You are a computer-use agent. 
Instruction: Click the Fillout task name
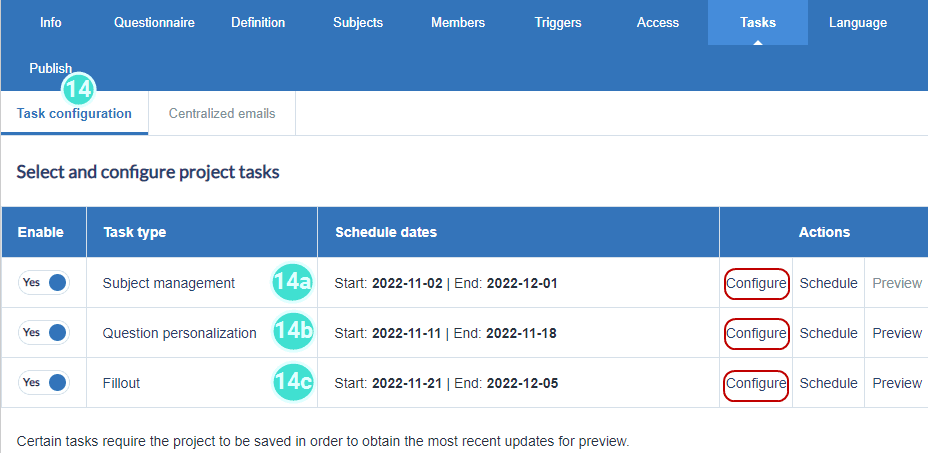point(121,383)
